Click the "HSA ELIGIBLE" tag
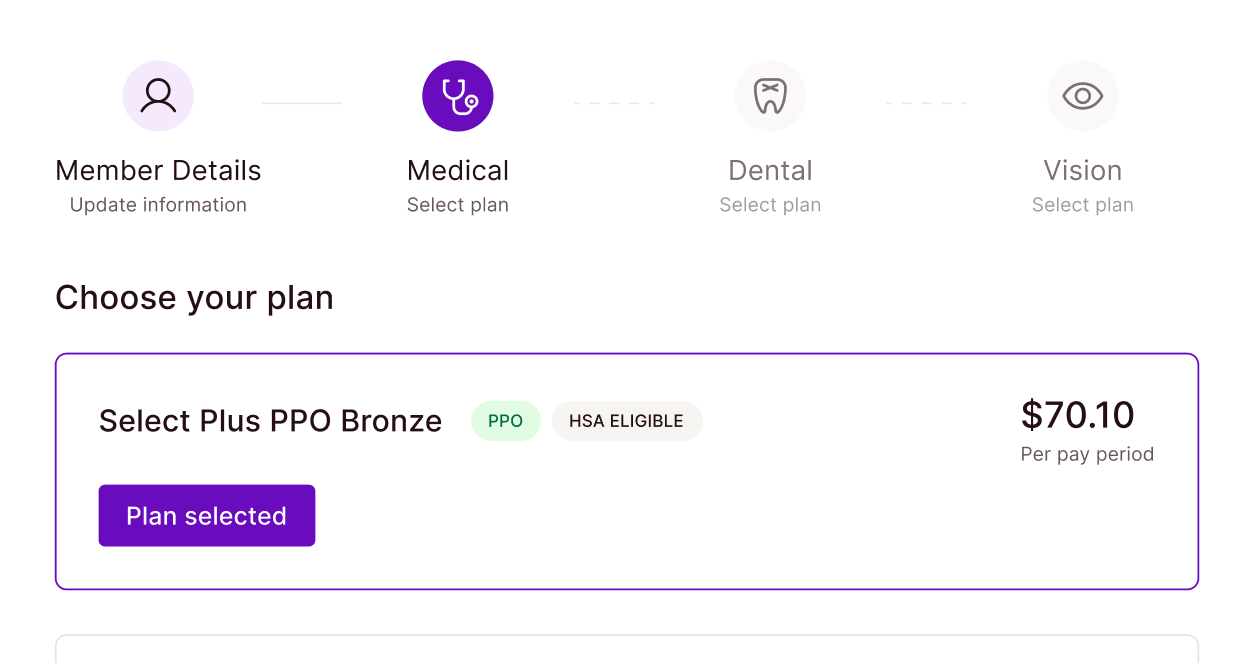This screenshot has width=1254, height=663. (626, 421)
